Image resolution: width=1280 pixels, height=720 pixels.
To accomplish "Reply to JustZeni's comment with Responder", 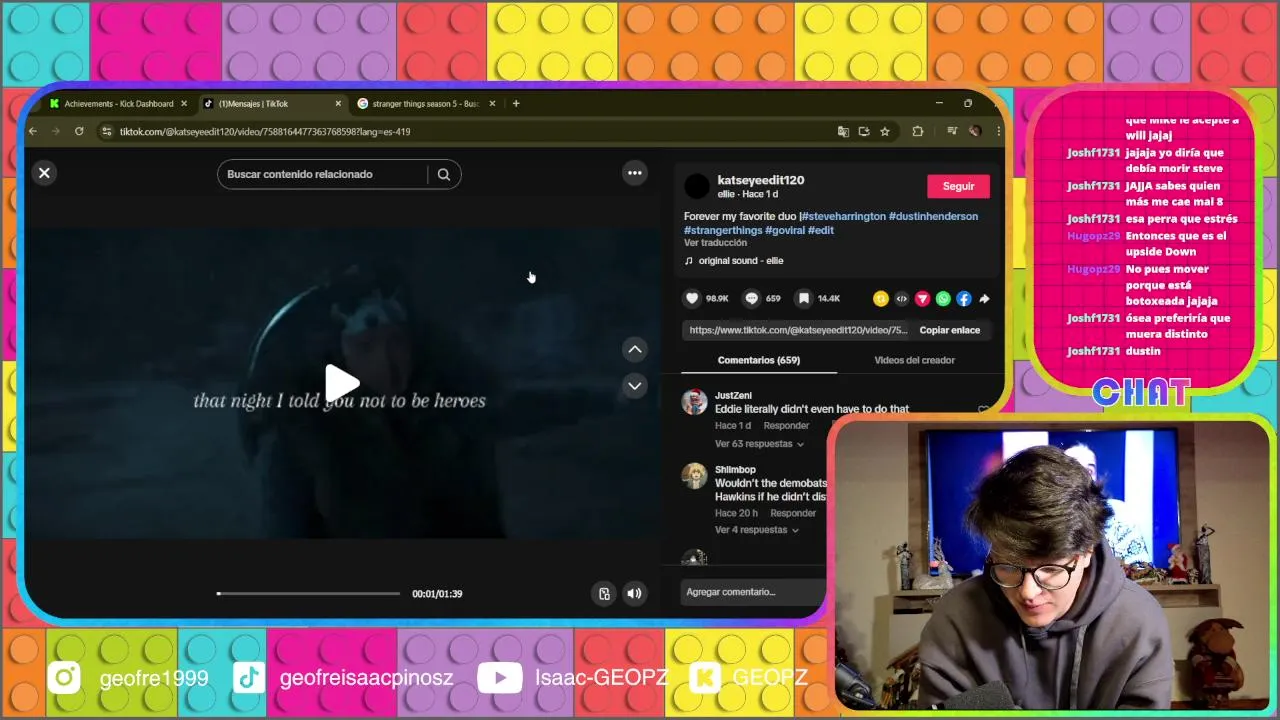I will (x=786, y=426).
